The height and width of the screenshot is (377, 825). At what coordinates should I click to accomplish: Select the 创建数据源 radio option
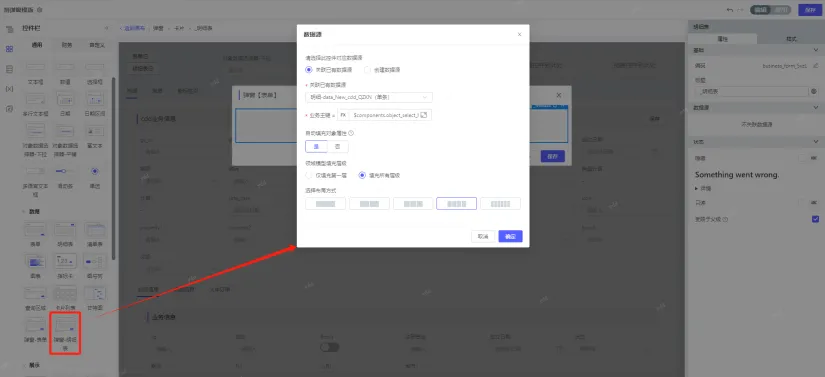382,70
